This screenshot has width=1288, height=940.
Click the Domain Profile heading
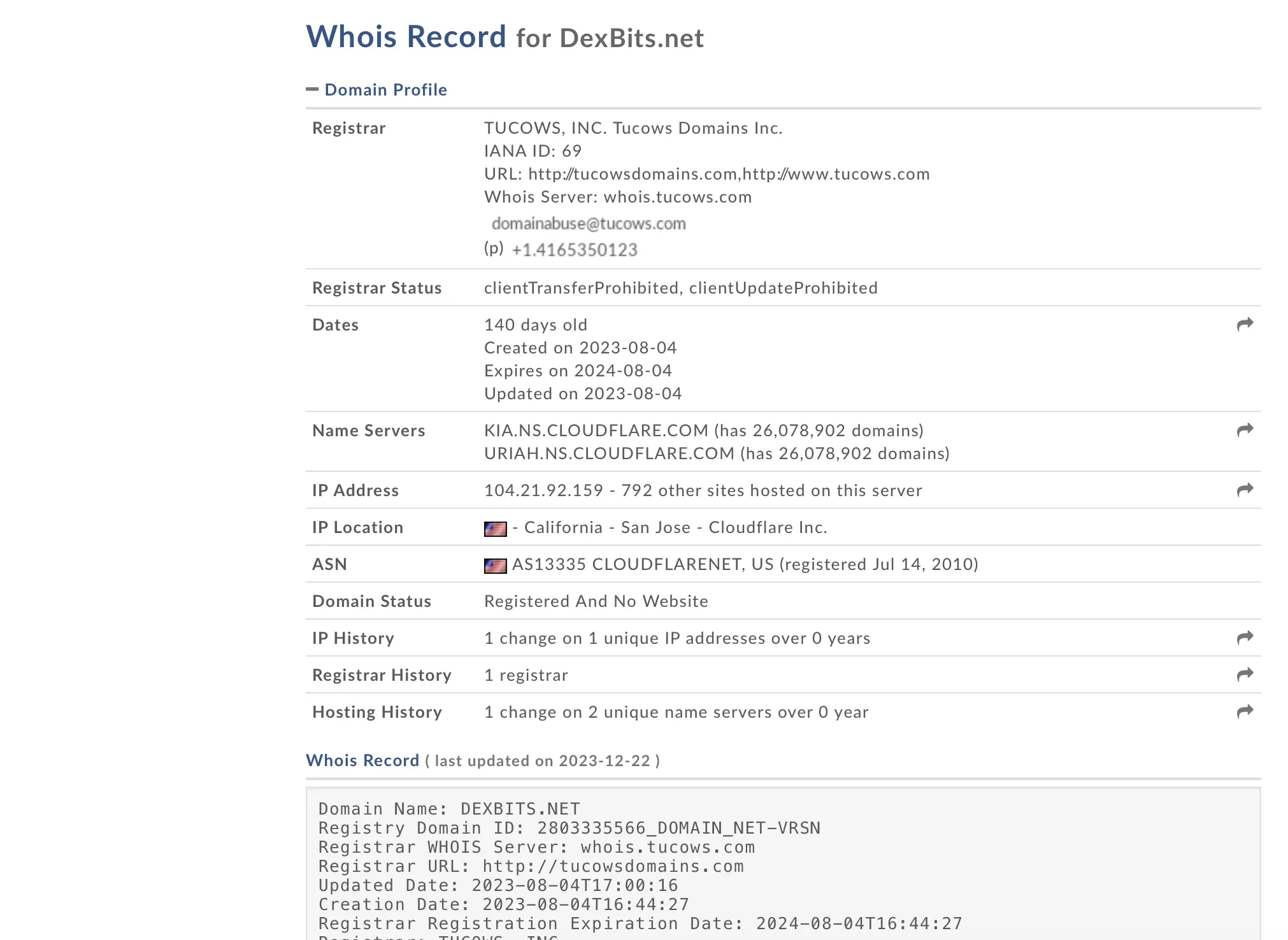pos(385,90)
